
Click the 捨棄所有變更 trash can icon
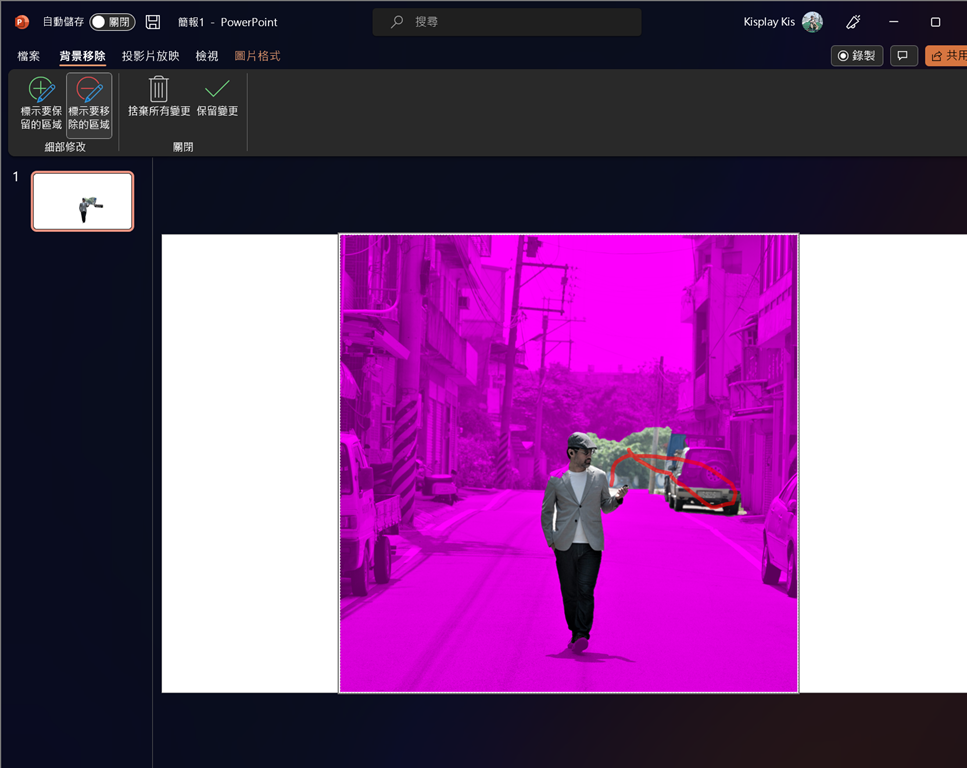[159, 97]
